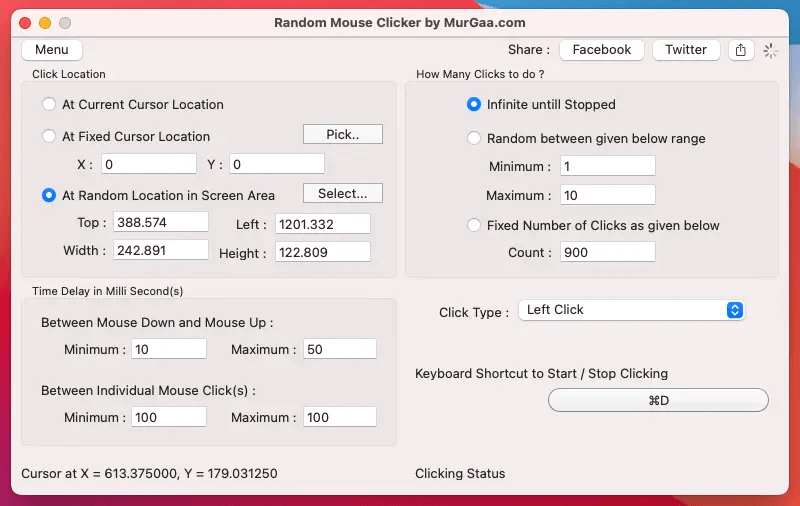Click Mouse Down/Up Maximum field 50
This screenshot has height=506, width=800.
(340, 349)
